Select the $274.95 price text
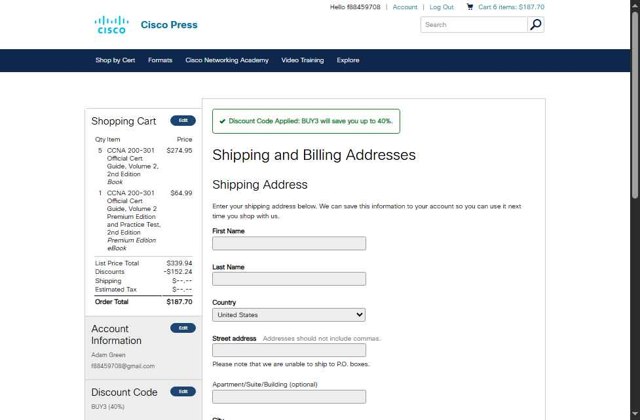The image size is (640, 420). [x=179, y=151]
